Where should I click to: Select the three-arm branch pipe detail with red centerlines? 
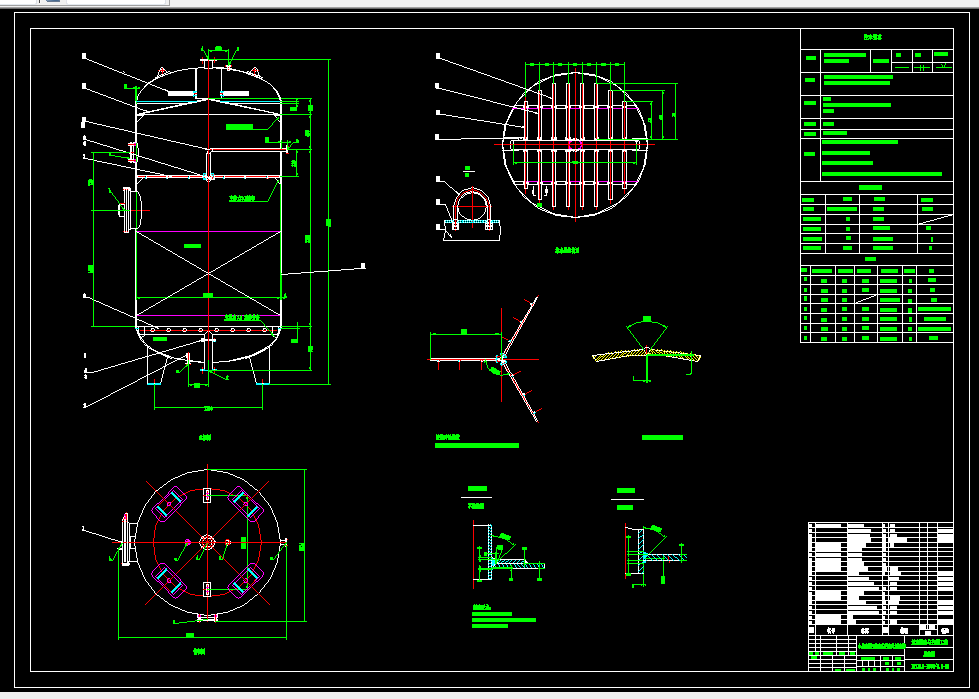coord(485,359)
